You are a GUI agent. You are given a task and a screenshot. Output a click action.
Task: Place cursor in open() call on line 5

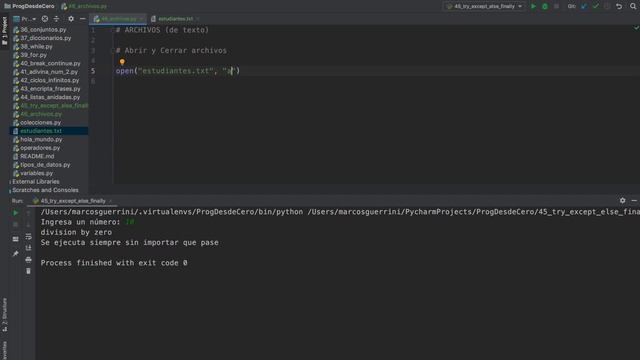point(178,71)
